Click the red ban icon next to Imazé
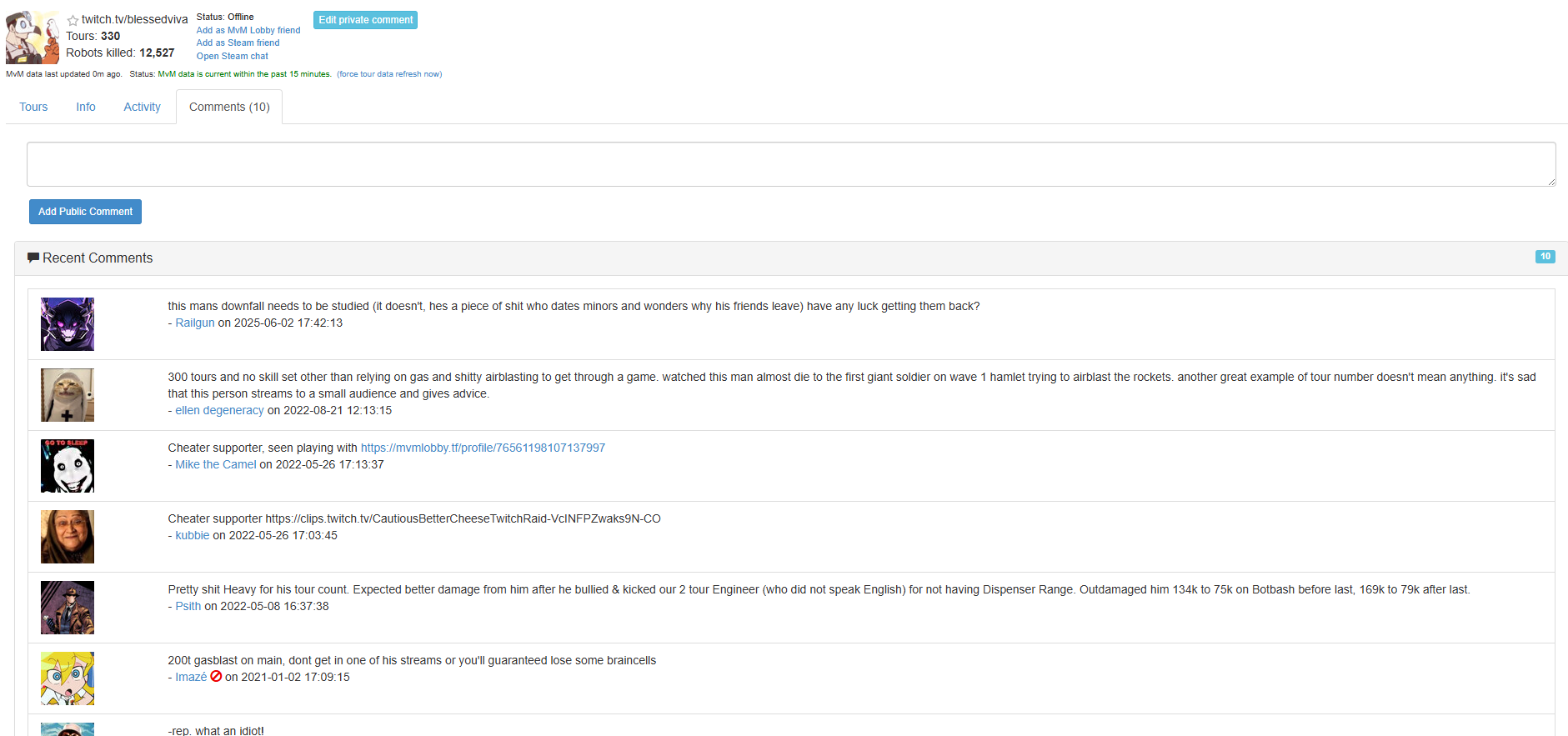The width and height of the screenshot is (1568, 736). (216, 677)
